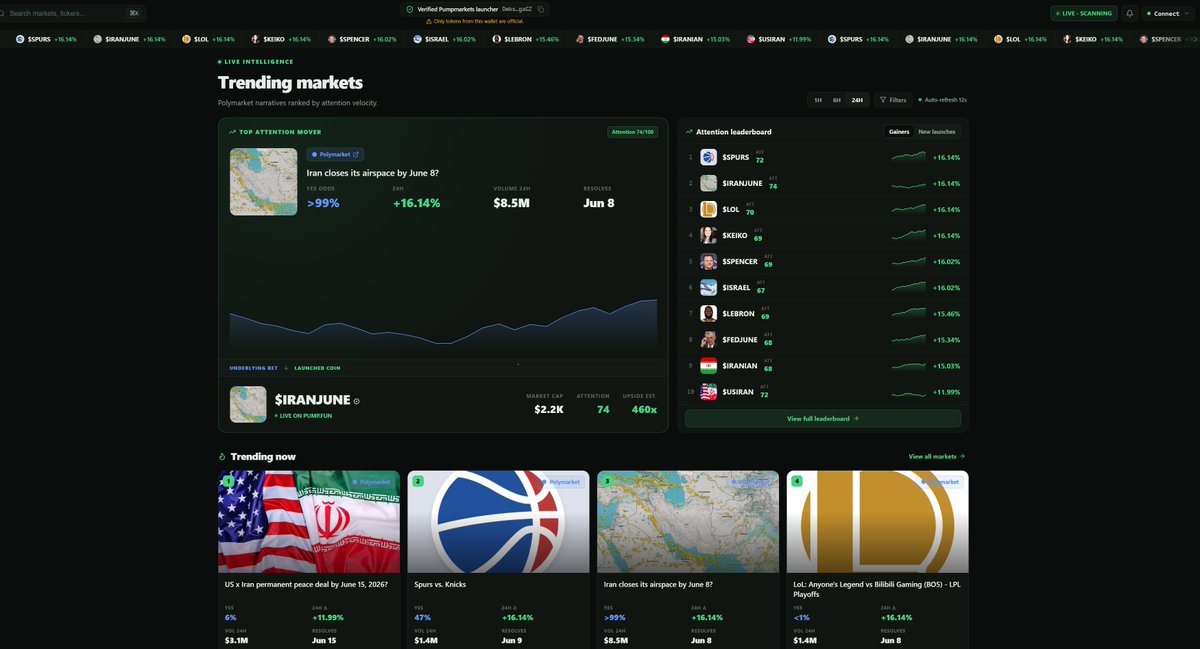Click the $LOL logo in the leaderboard

pos(708,209)
